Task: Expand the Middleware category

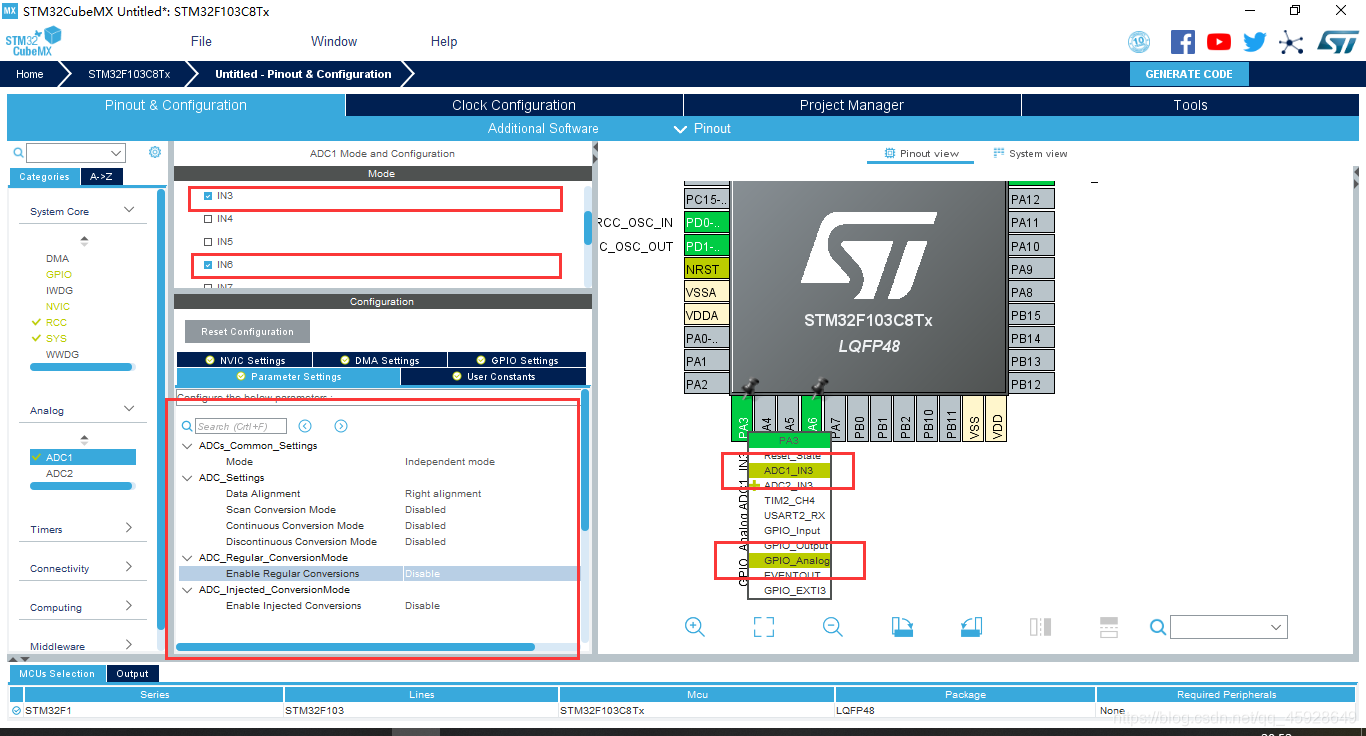Action: (x=129, y=645)
